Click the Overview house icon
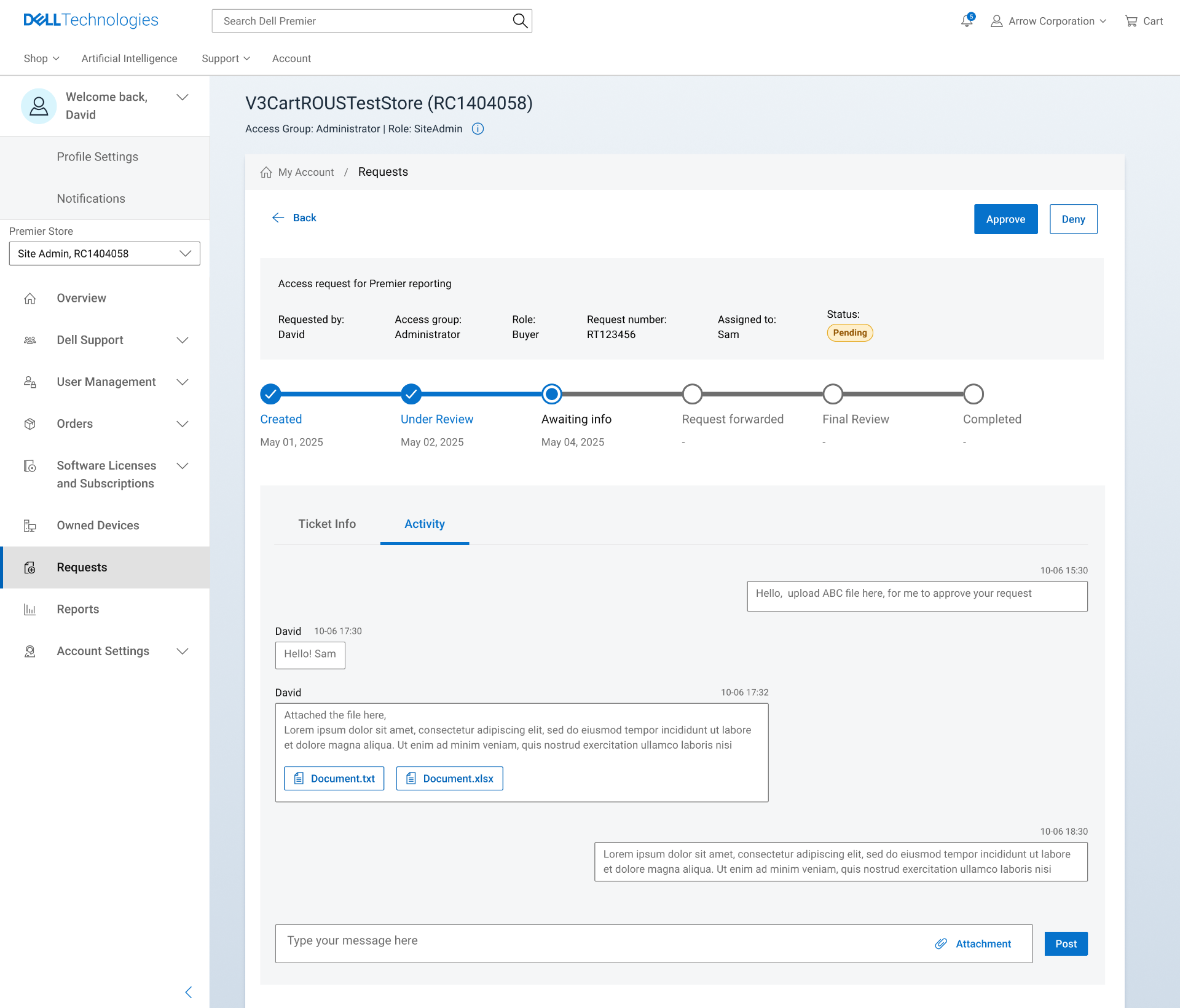The width and height of the screenshot is (1180, 1008). 29,298
